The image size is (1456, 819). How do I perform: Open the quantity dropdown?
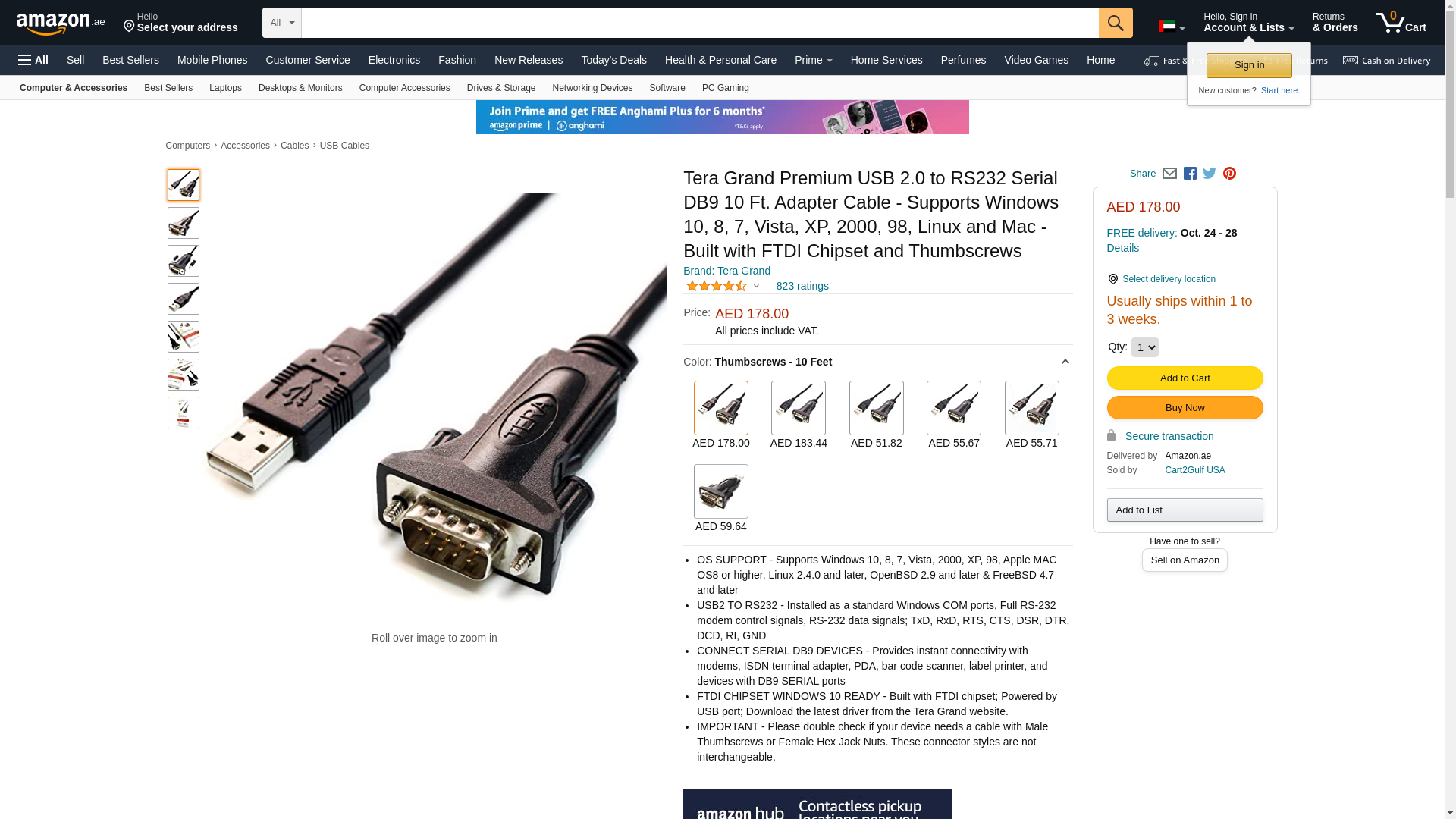point(1145,347)
